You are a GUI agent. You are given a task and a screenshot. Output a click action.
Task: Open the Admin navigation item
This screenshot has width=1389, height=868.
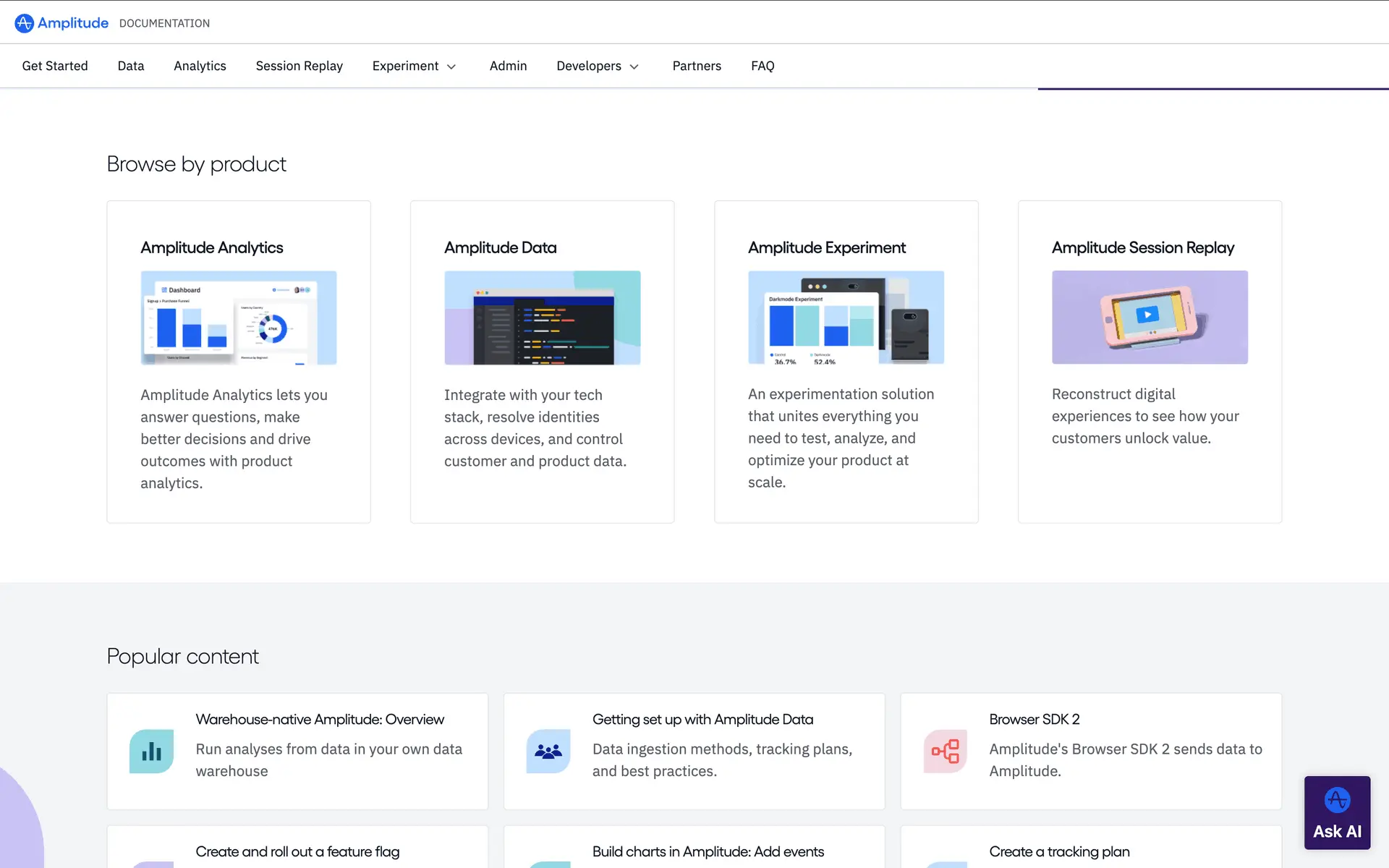508,66
